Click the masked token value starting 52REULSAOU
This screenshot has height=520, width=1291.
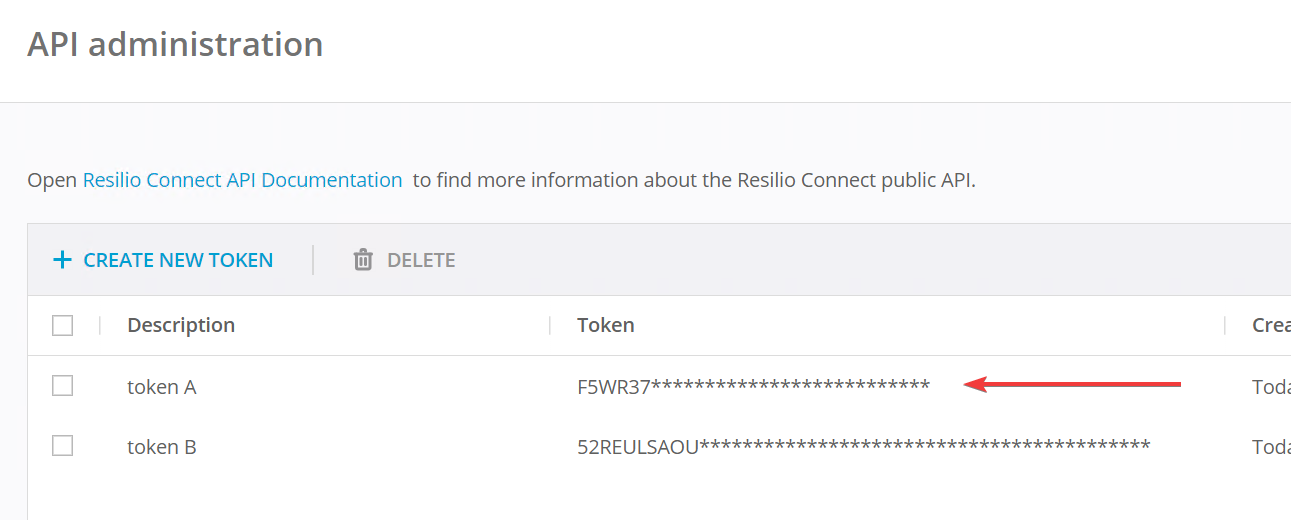pos(863,447)
